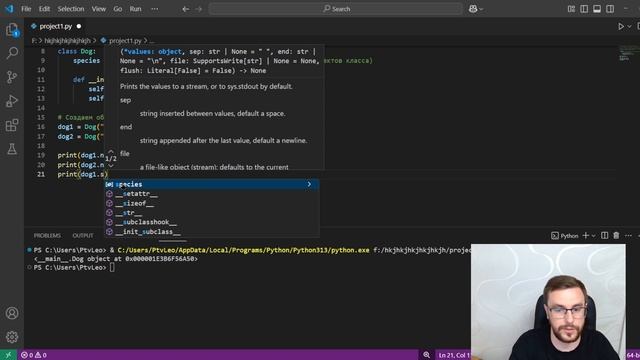Open the Explorer view in activity bar
This screenshot has height=360, width=640.
(x=12, y=30)
